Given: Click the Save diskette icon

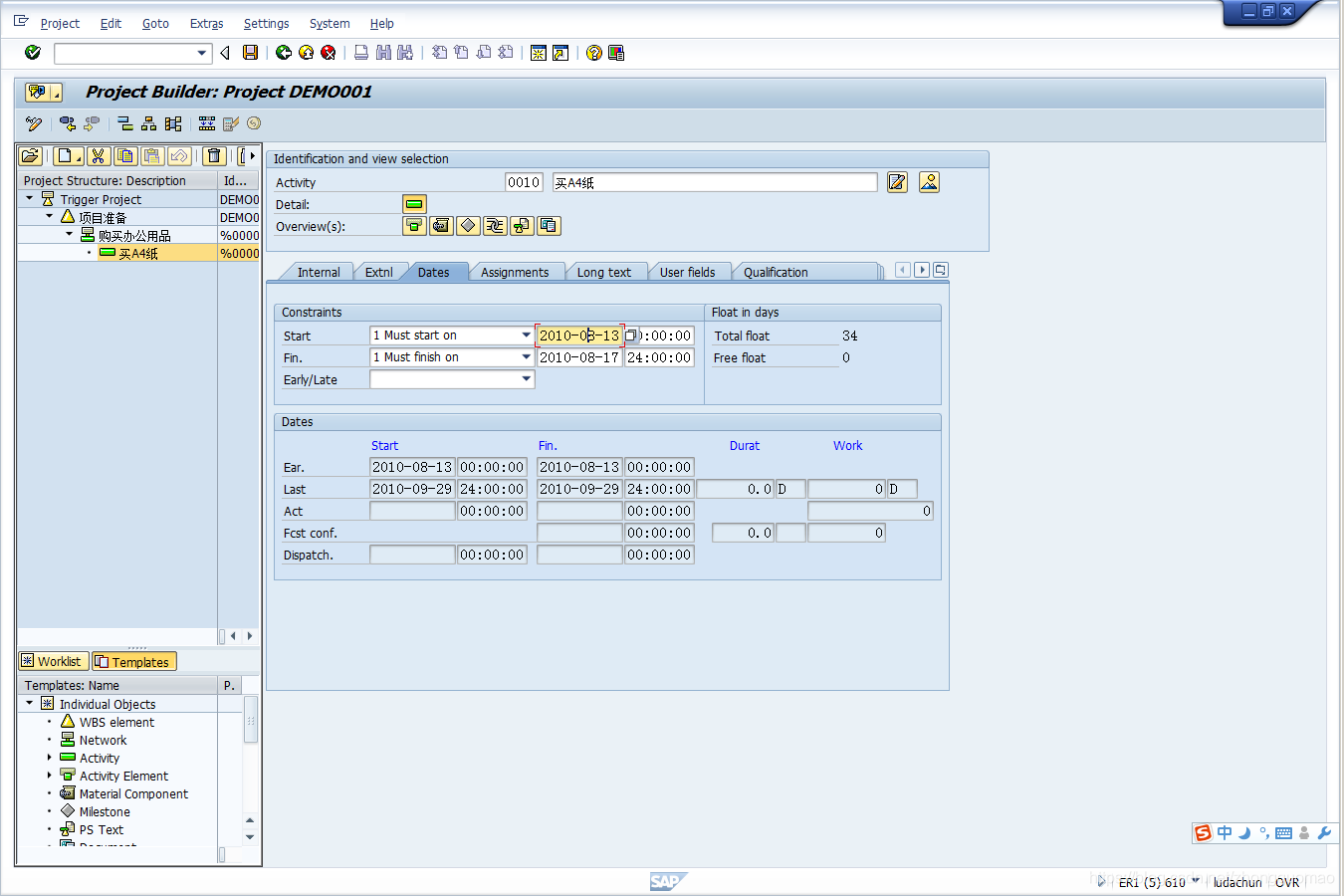Looking at the screenshot, I should [x=251, y=53].
